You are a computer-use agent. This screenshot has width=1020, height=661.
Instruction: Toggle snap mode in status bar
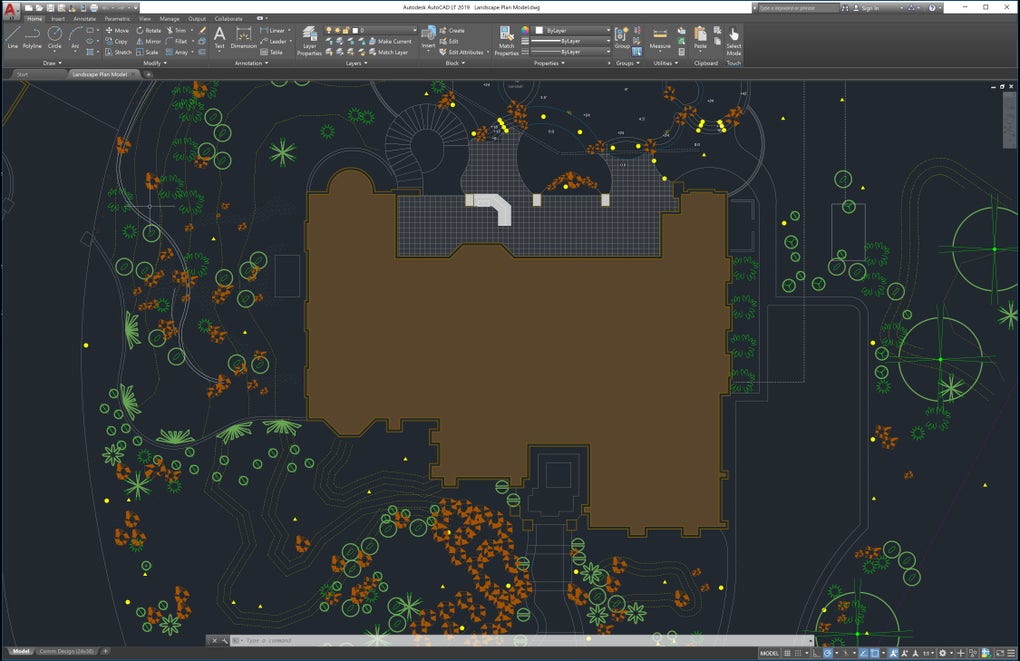pyautogui.click(x=798, y=653)
